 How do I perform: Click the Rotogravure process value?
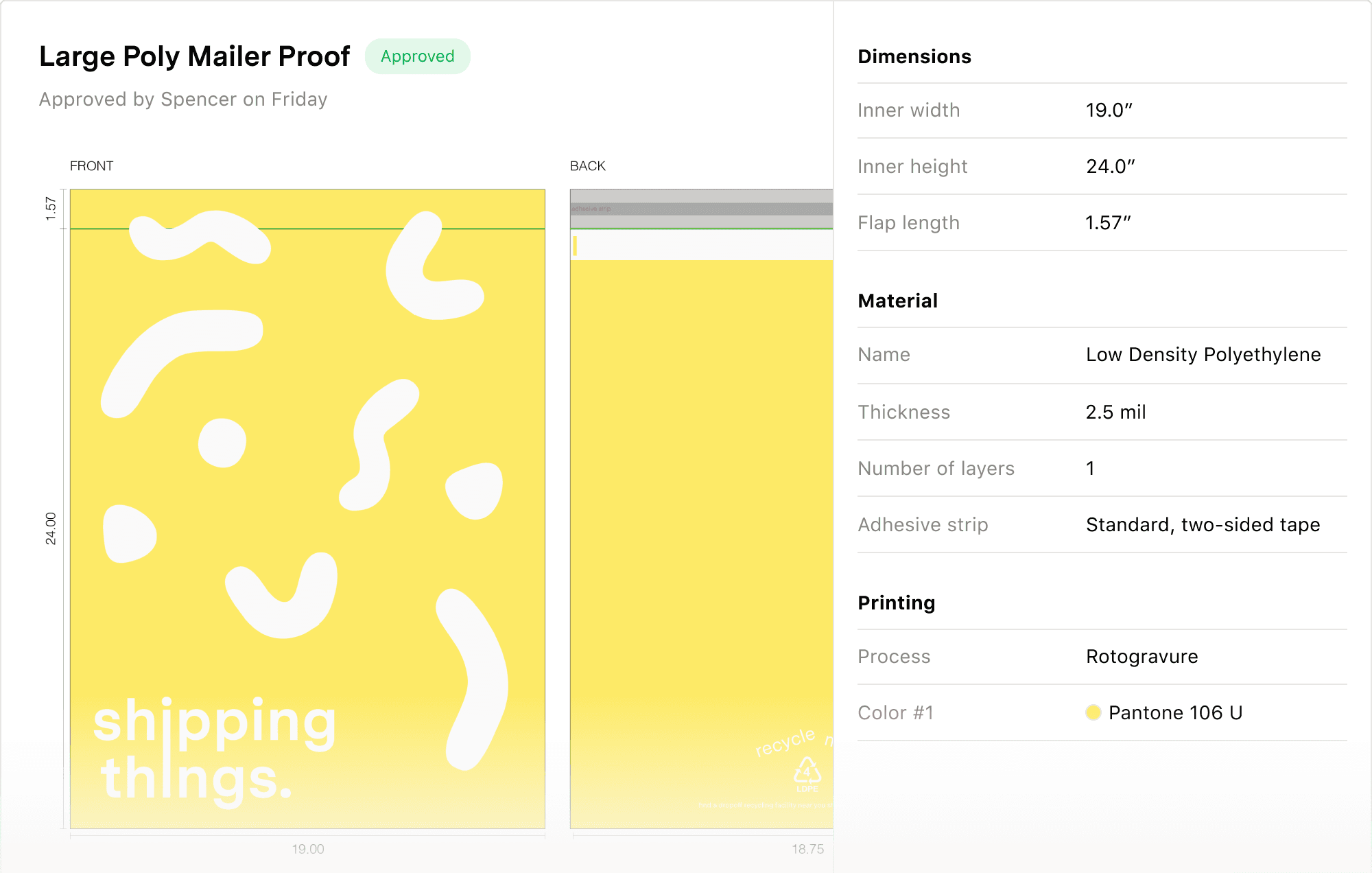pyautogui.click(x=1142, y=656)
